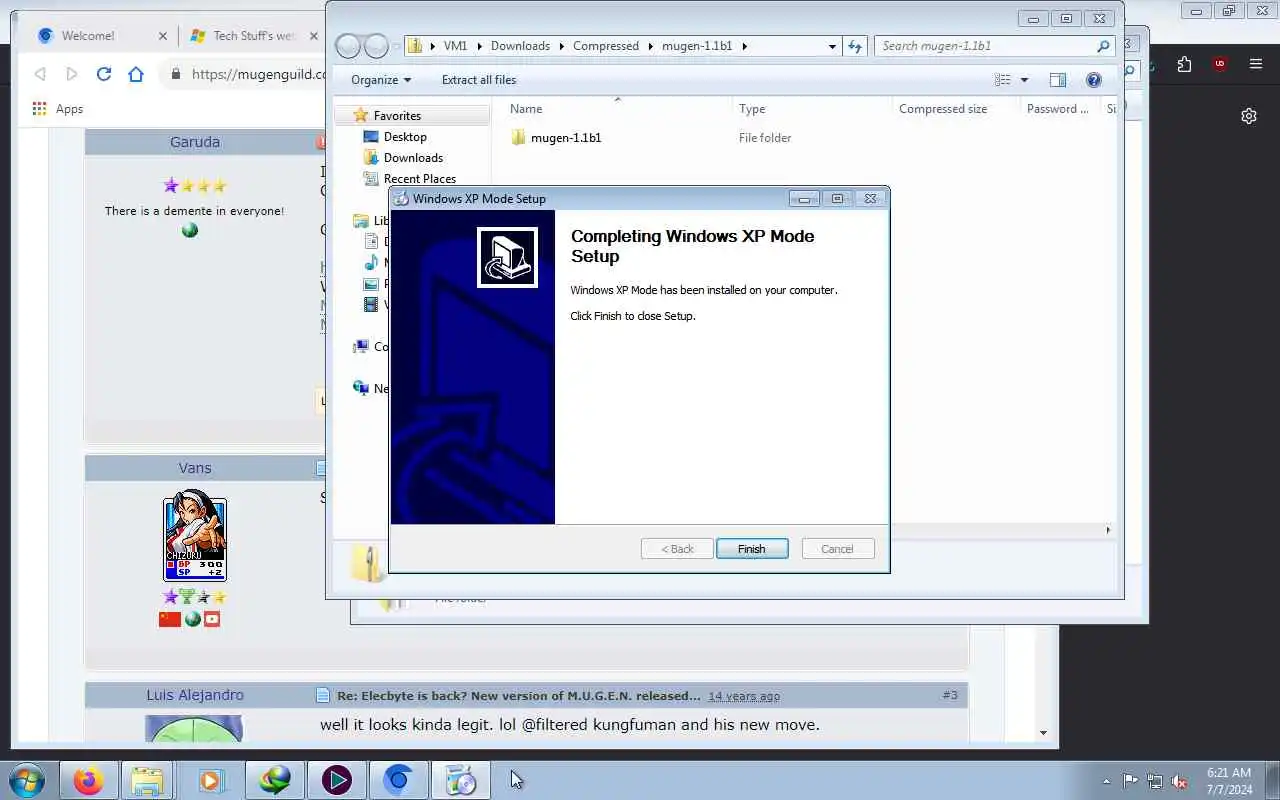Click the Explorer search box
Screen dimensions: 1280x800
[x=994, y=46]
